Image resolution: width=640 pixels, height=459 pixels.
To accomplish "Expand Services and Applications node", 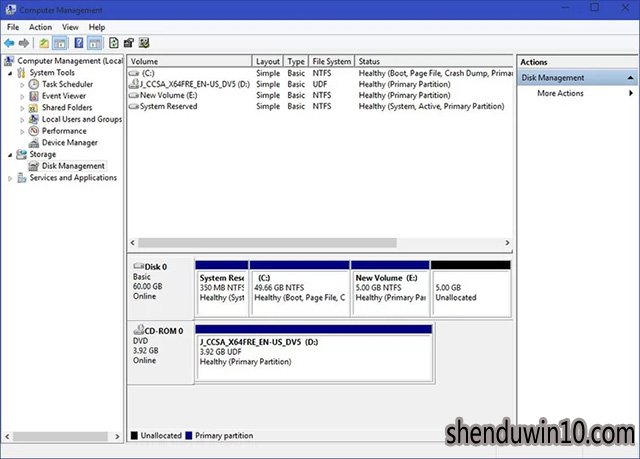I will pyautogui.click(x=10, y=178).
